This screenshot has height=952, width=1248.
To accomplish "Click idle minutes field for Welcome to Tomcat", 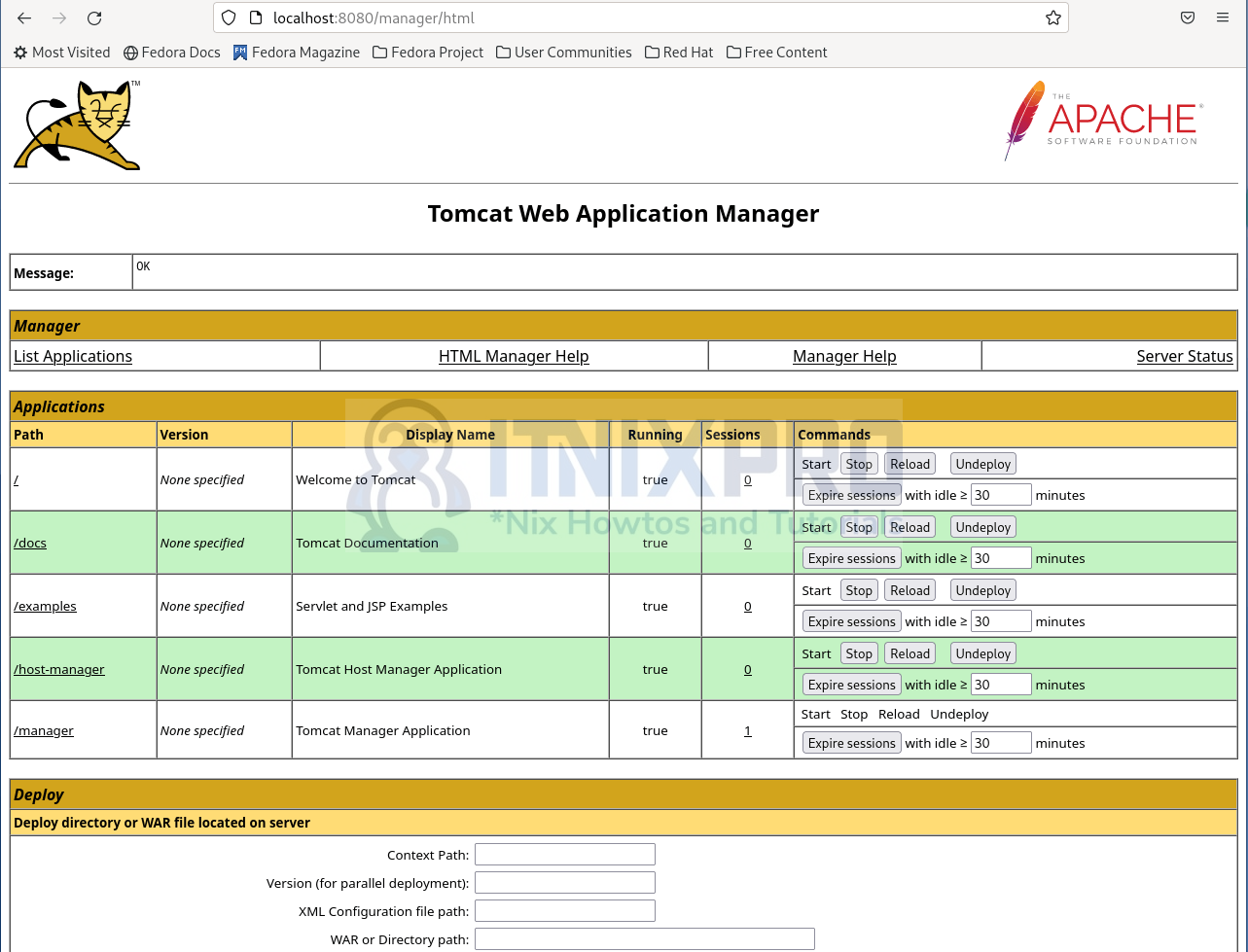I will coord(1001,495).
